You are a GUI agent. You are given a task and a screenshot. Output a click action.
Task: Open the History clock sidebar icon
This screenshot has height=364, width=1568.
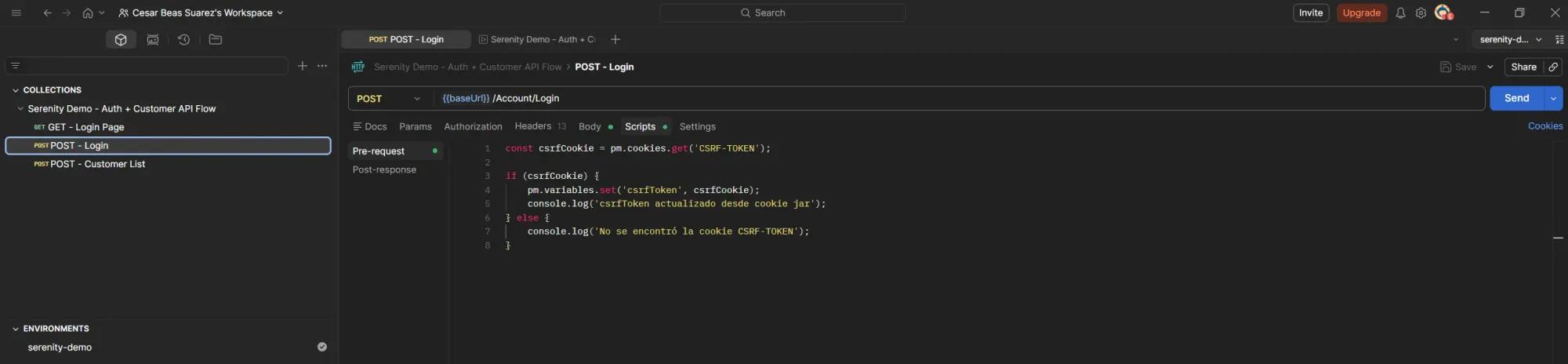[x=184, y=39]
